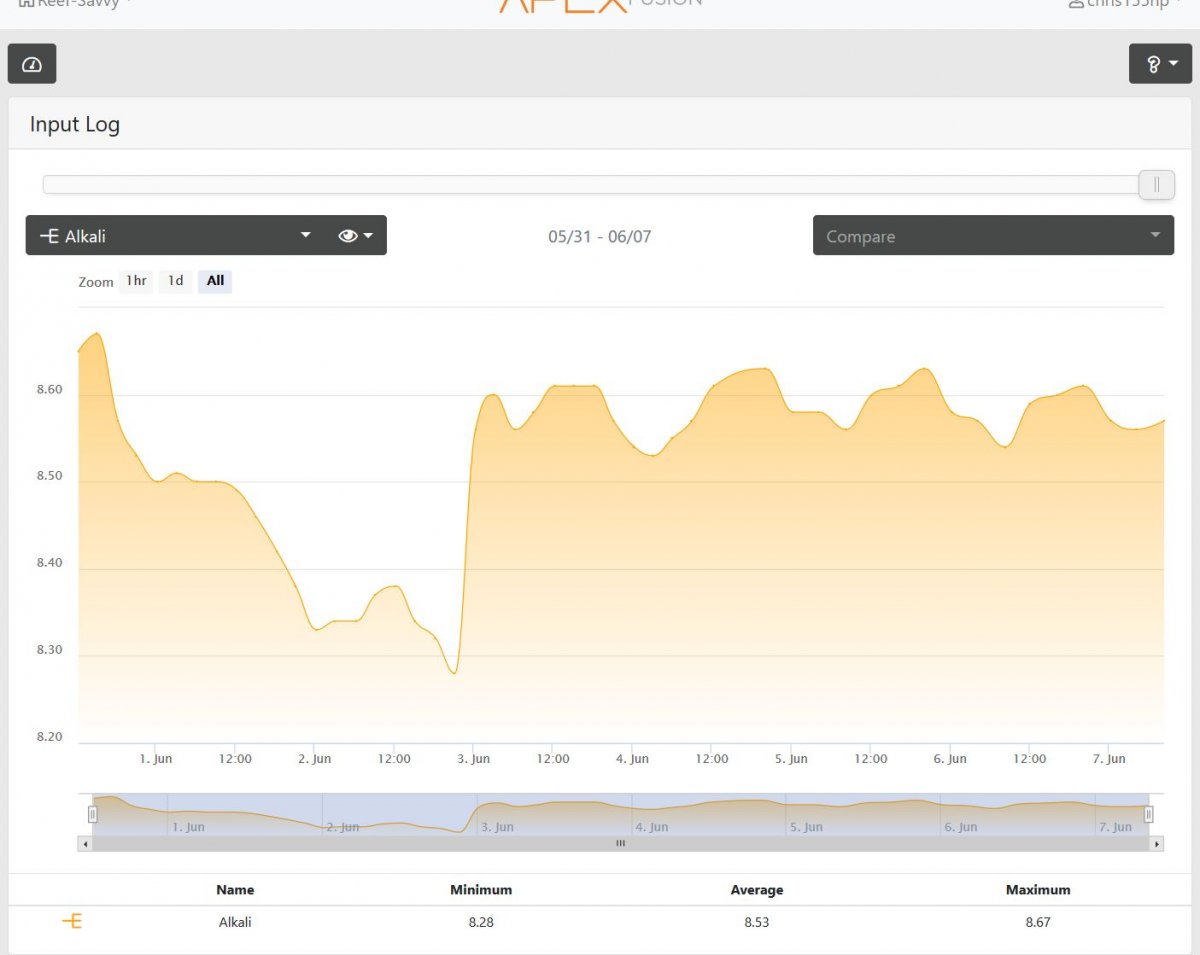1200x955 pixels.
Task: Toggle the eye visibility options button
Action: [x=356, y=236]
